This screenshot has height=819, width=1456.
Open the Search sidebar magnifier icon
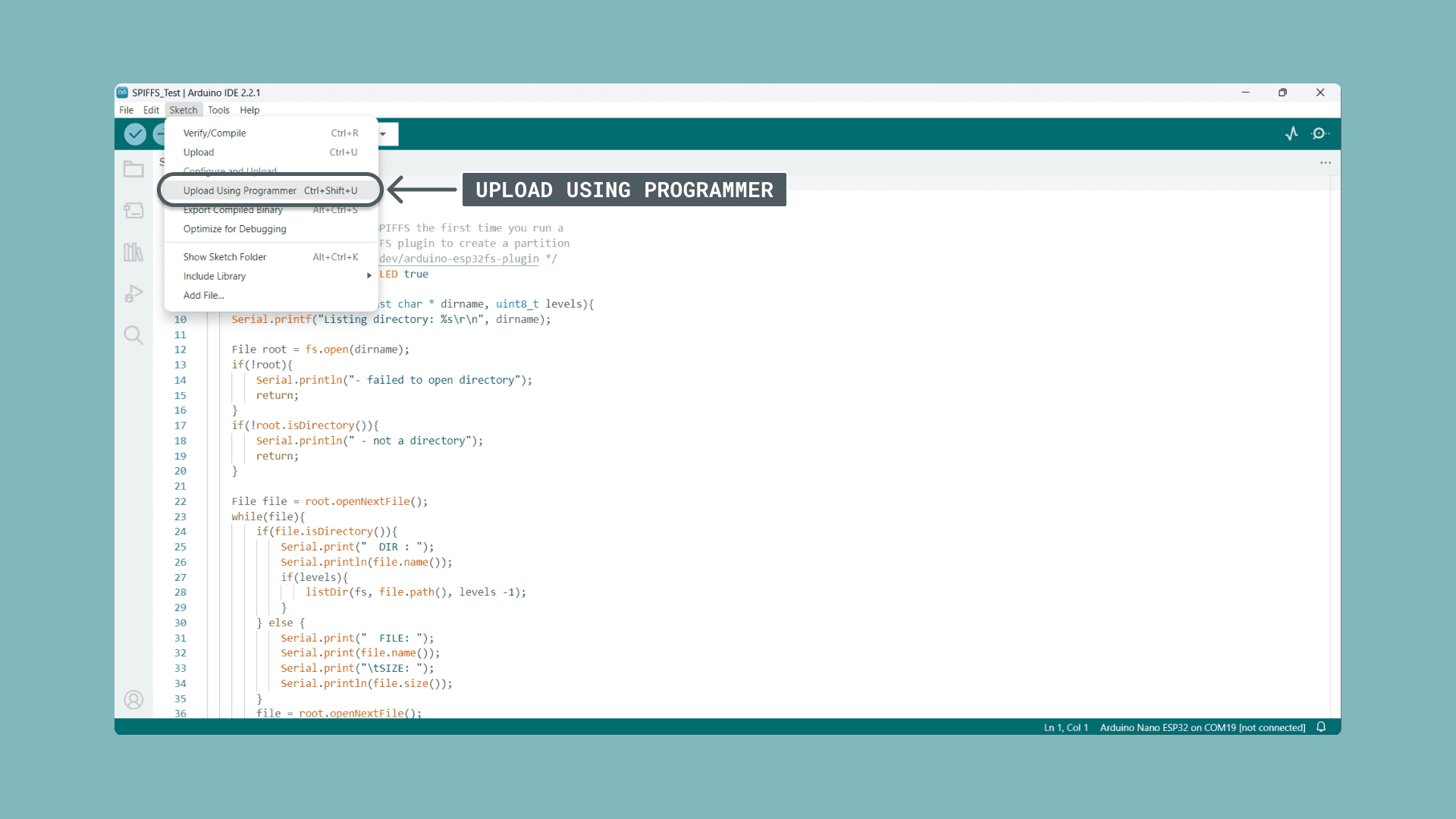133,335
